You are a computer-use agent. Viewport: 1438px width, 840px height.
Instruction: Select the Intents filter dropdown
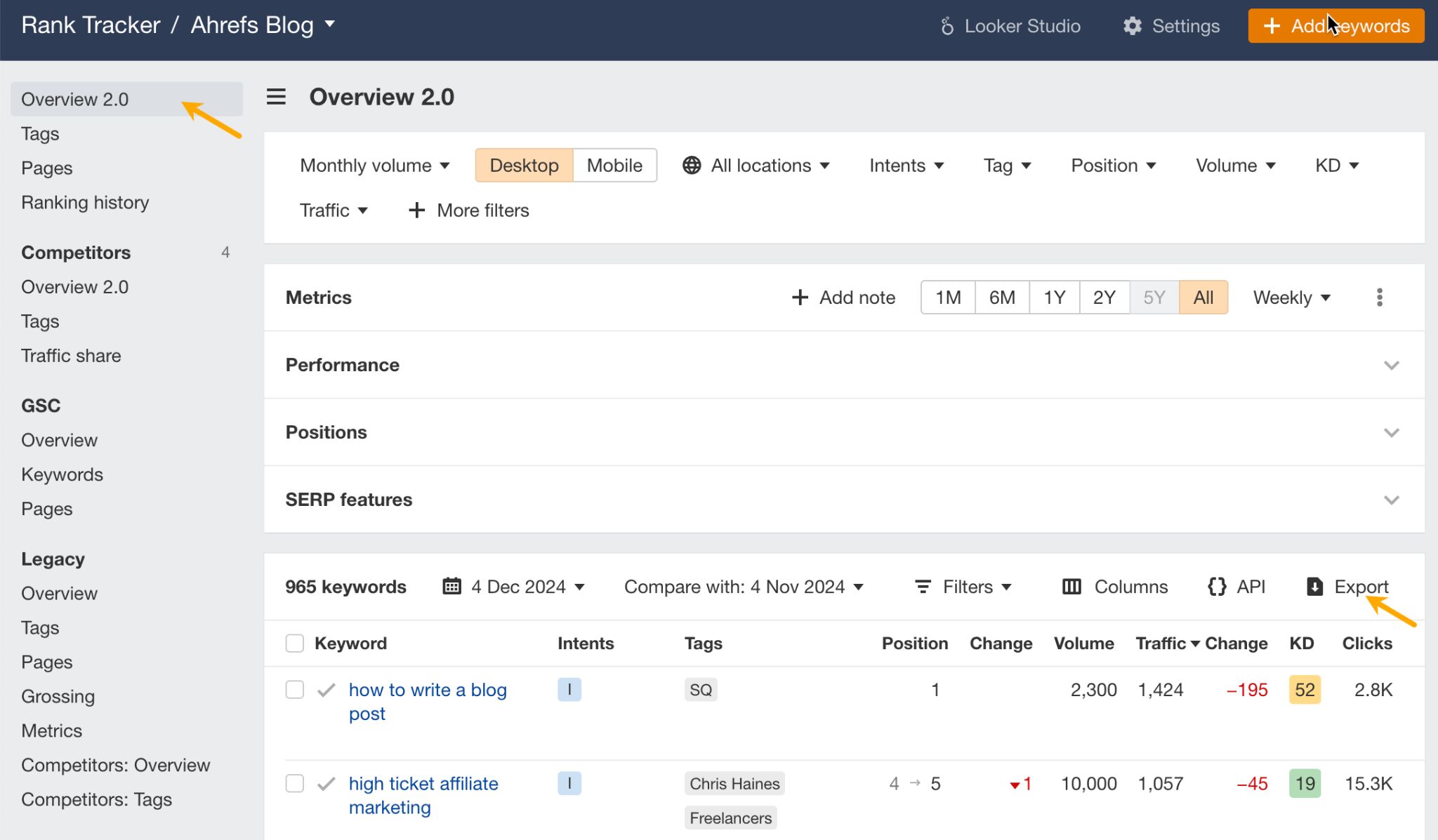[x=905, y=164]
